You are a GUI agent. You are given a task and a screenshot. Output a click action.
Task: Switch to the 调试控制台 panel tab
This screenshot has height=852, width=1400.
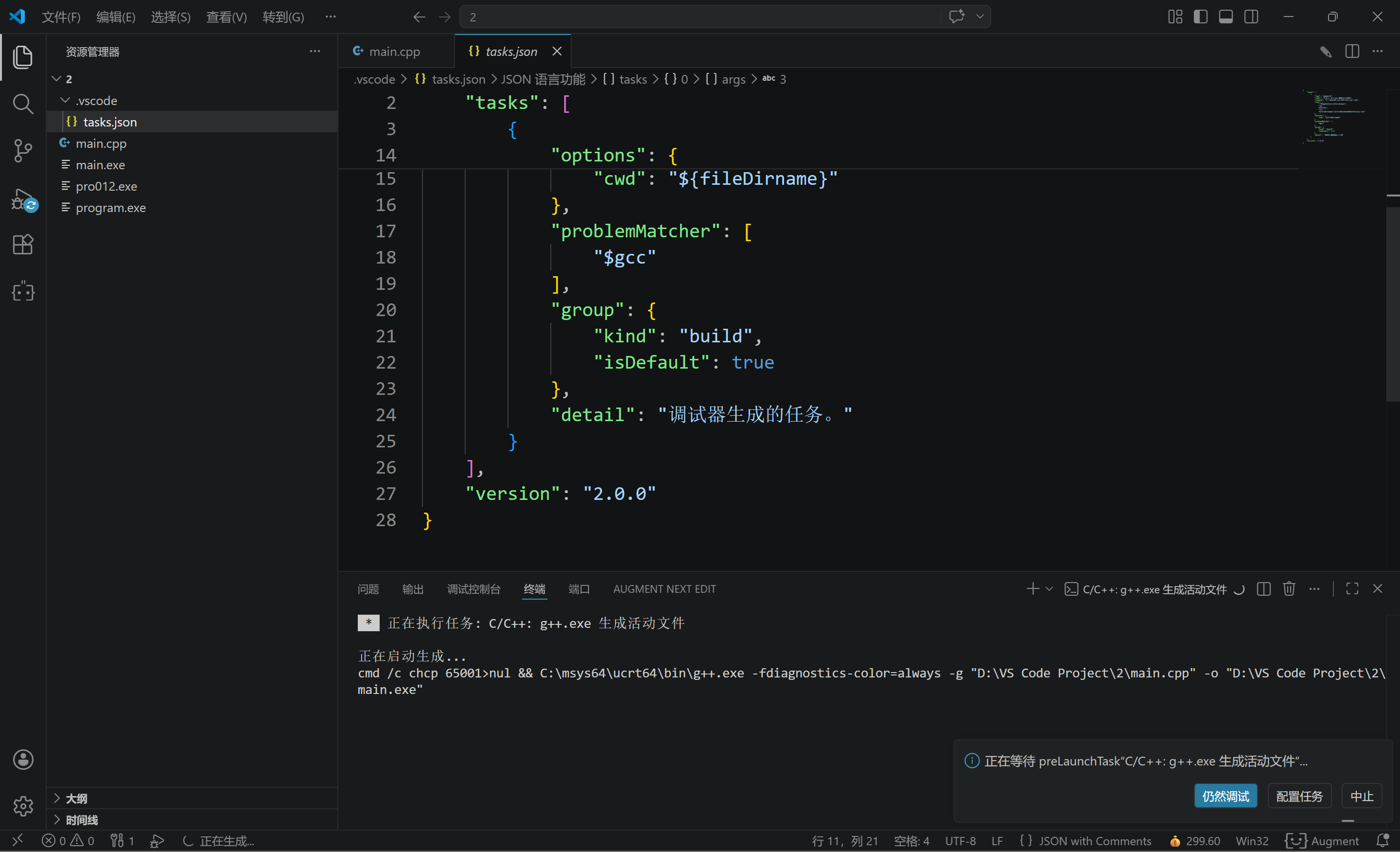coord(473,589)
